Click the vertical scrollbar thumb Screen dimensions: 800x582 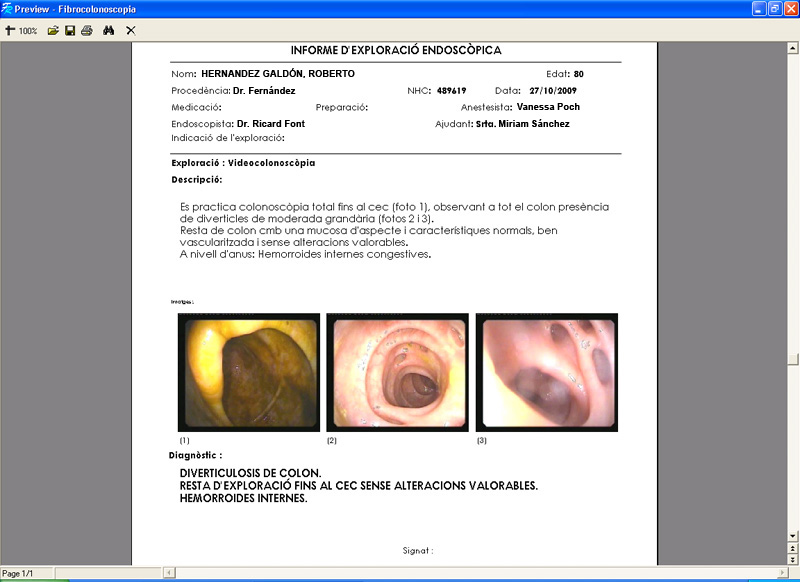point(792,359)
